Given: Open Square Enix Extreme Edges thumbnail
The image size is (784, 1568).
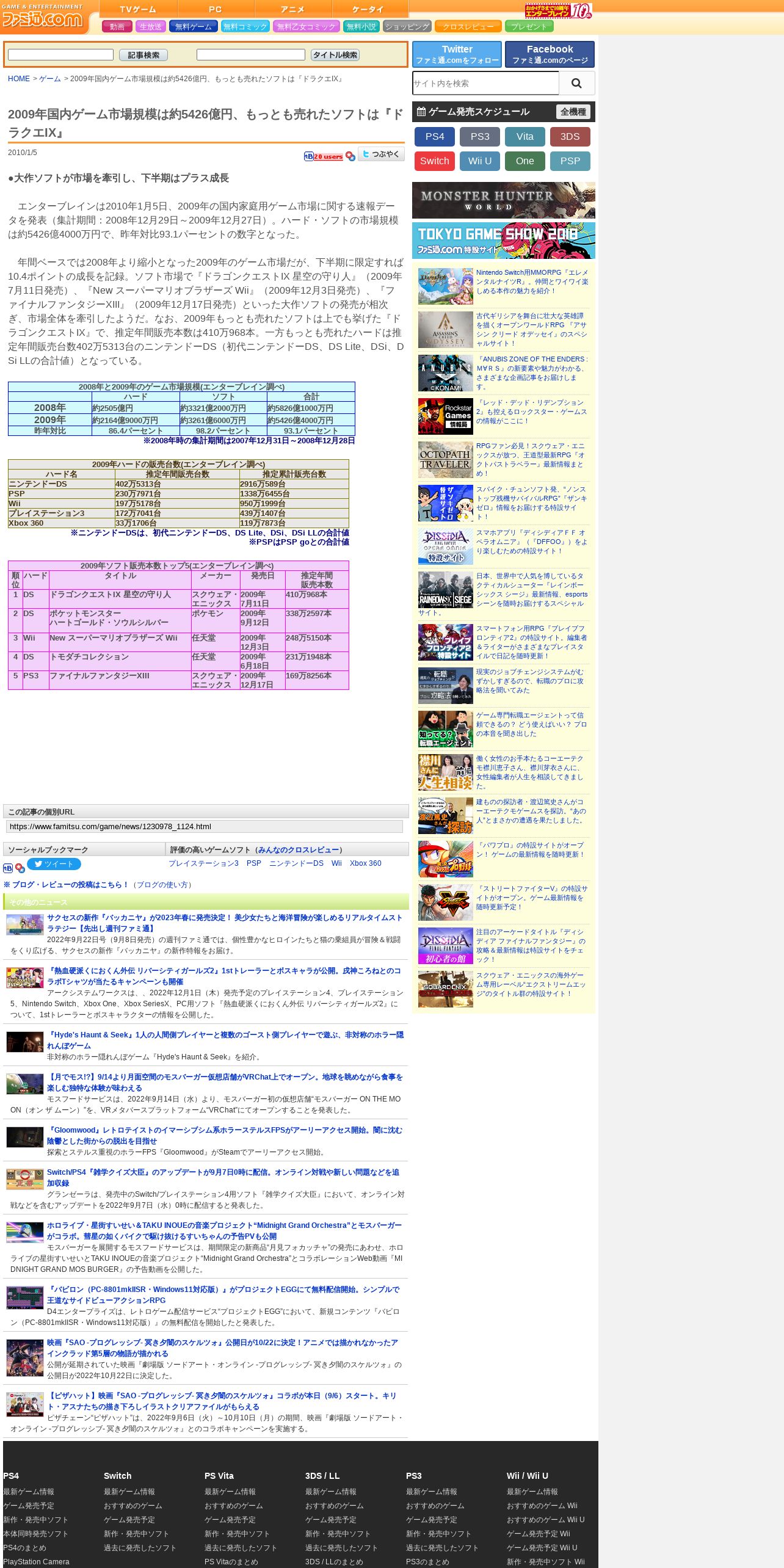Looking at the screenshot, I should click(x=446, y=989).
